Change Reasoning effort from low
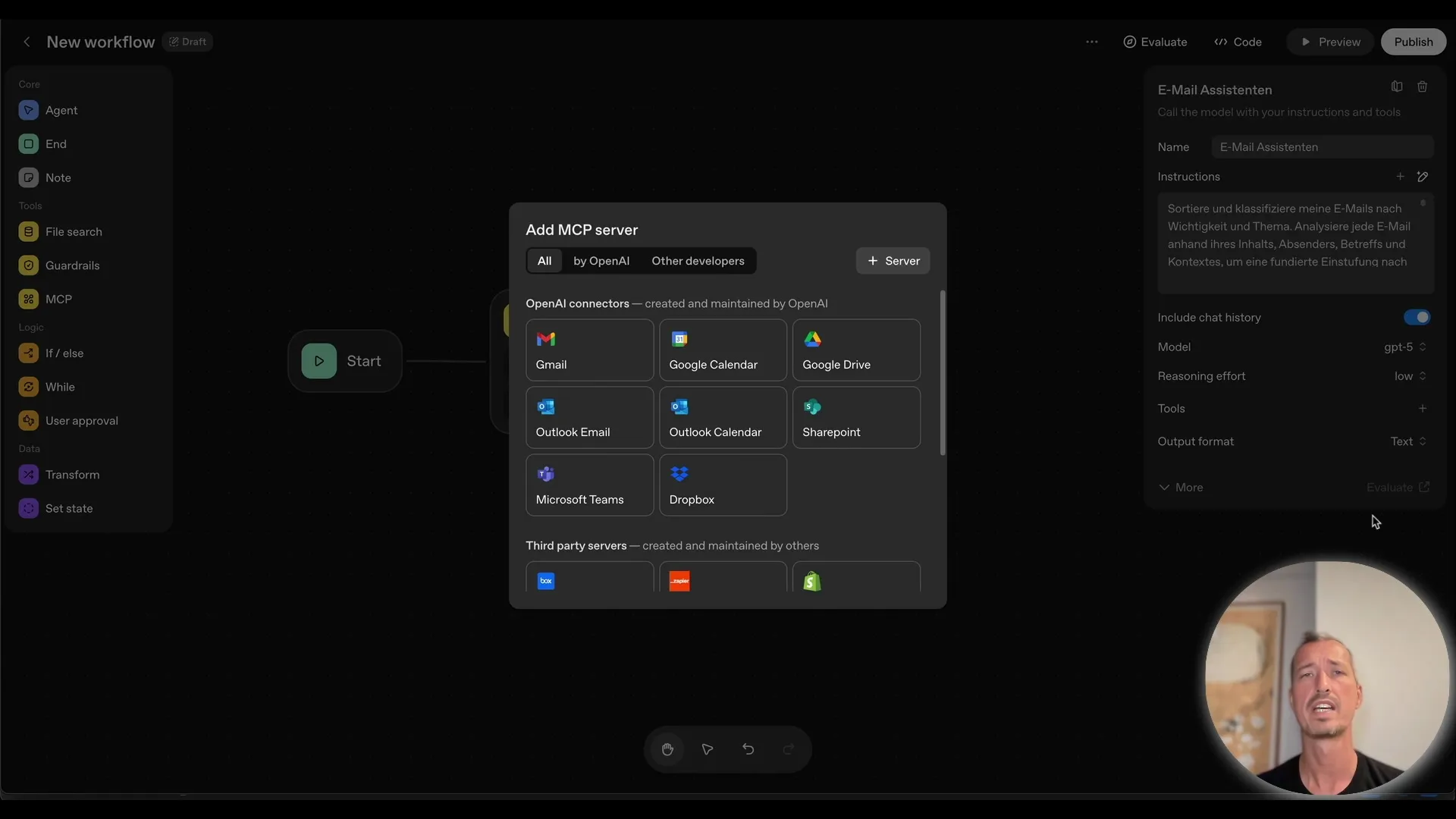The height and width of the screenshot is (819, 1456). pos(1407,376)
